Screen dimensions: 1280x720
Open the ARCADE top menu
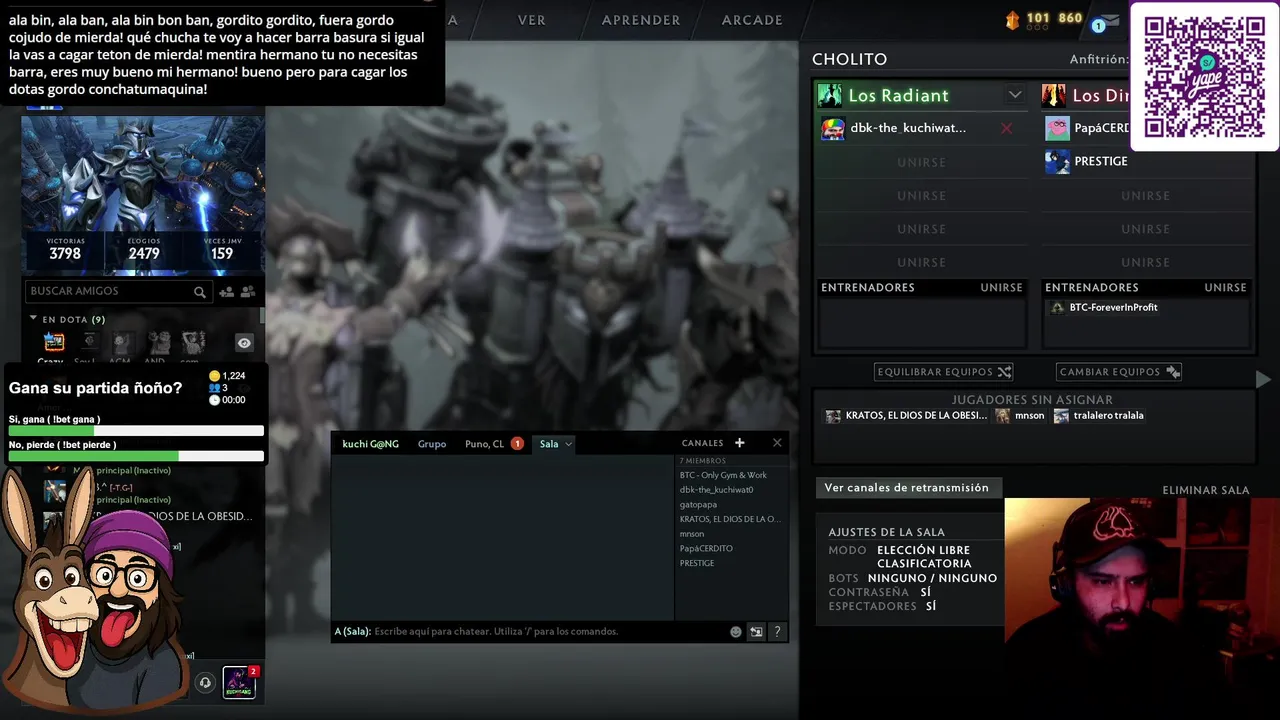point(752,20)
